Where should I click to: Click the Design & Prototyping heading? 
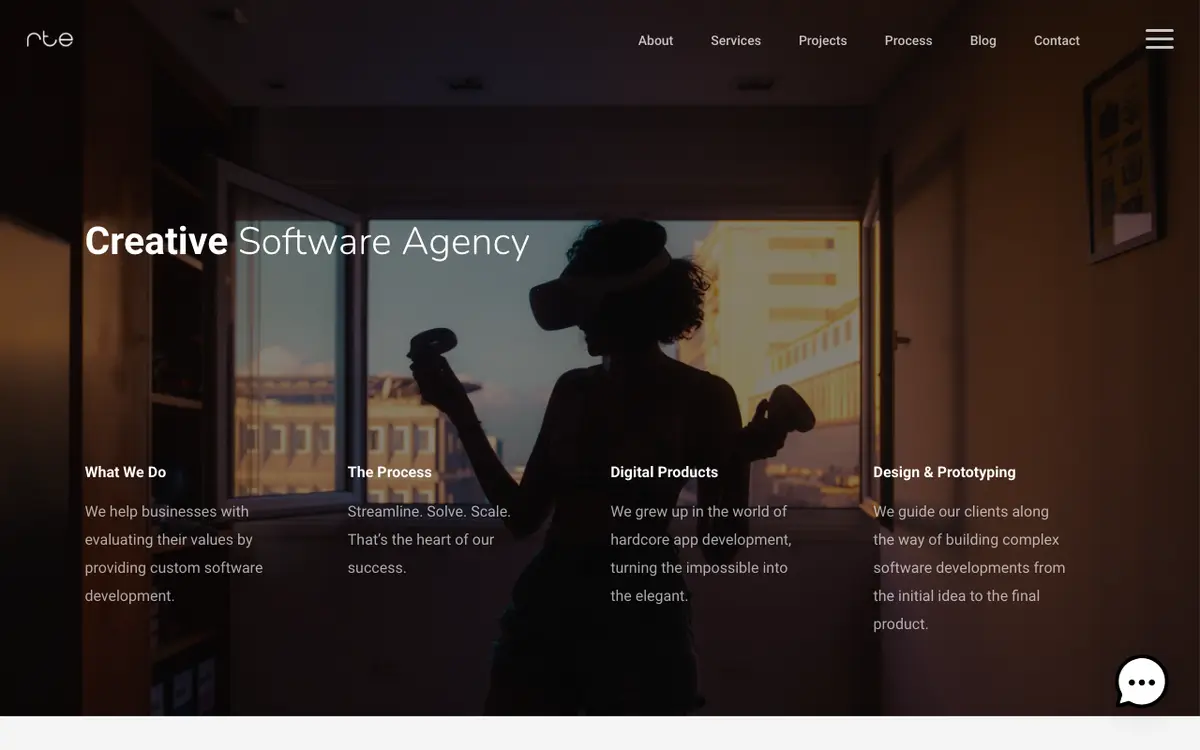(945, 472)
